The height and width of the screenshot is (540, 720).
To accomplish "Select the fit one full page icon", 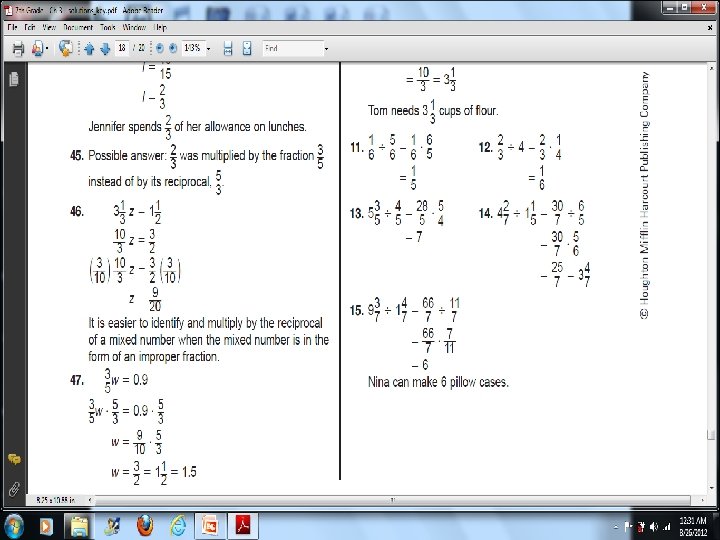I will (x=247, y=48).
